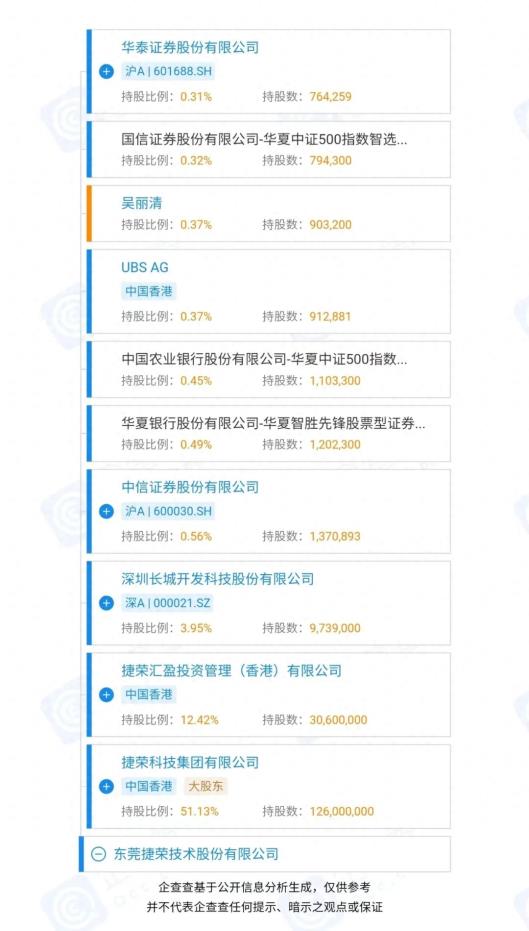
Task: Open shareholder 吴丽清 profile link
Action: 141,203
